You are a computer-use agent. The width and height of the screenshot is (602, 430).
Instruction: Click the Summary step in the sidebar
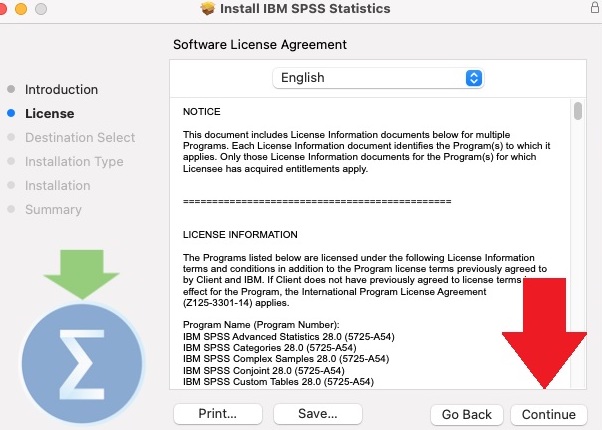(x=53, y=210)
